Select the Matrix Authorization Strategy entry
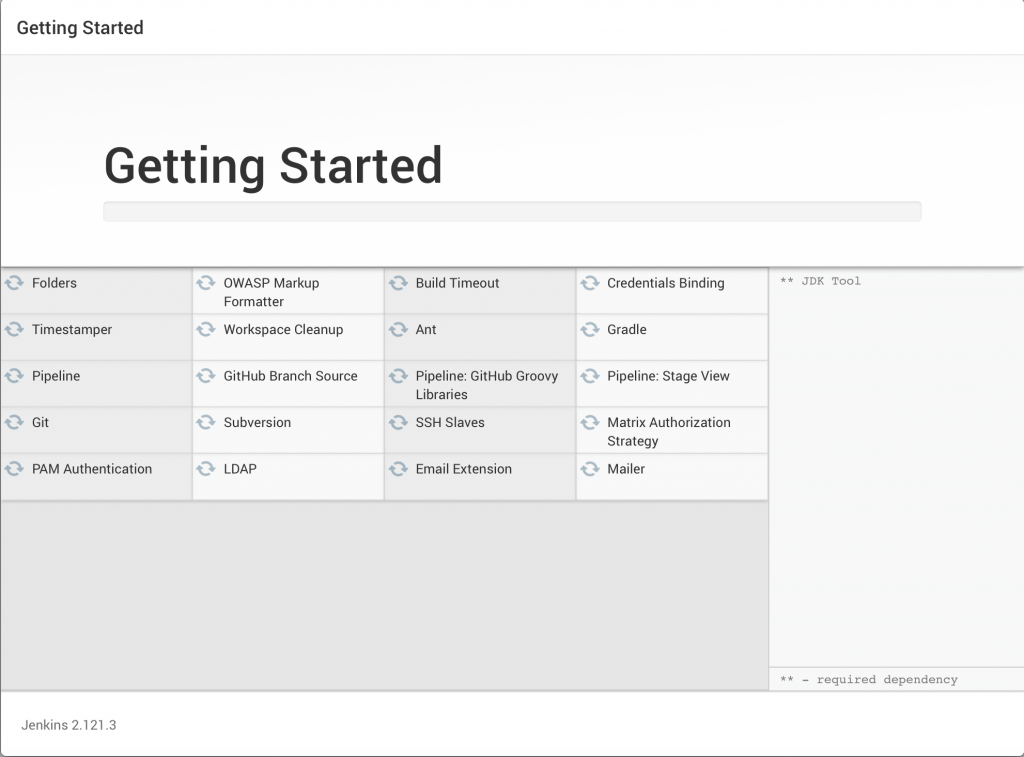This screenshot has width=1024, height=757. (668, 432)
